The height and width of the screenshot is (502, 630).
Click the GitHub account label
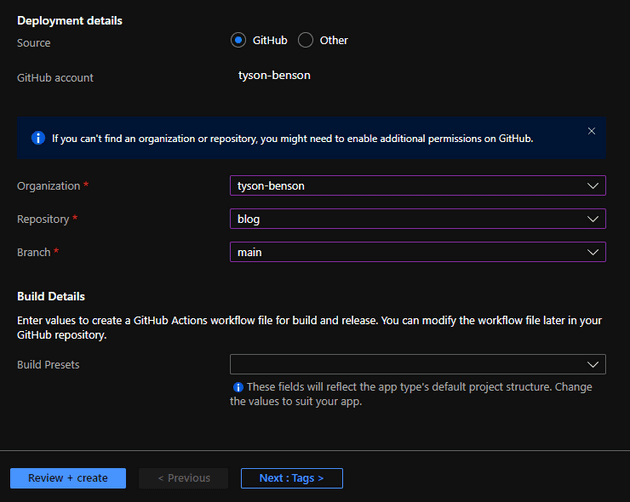55,78
